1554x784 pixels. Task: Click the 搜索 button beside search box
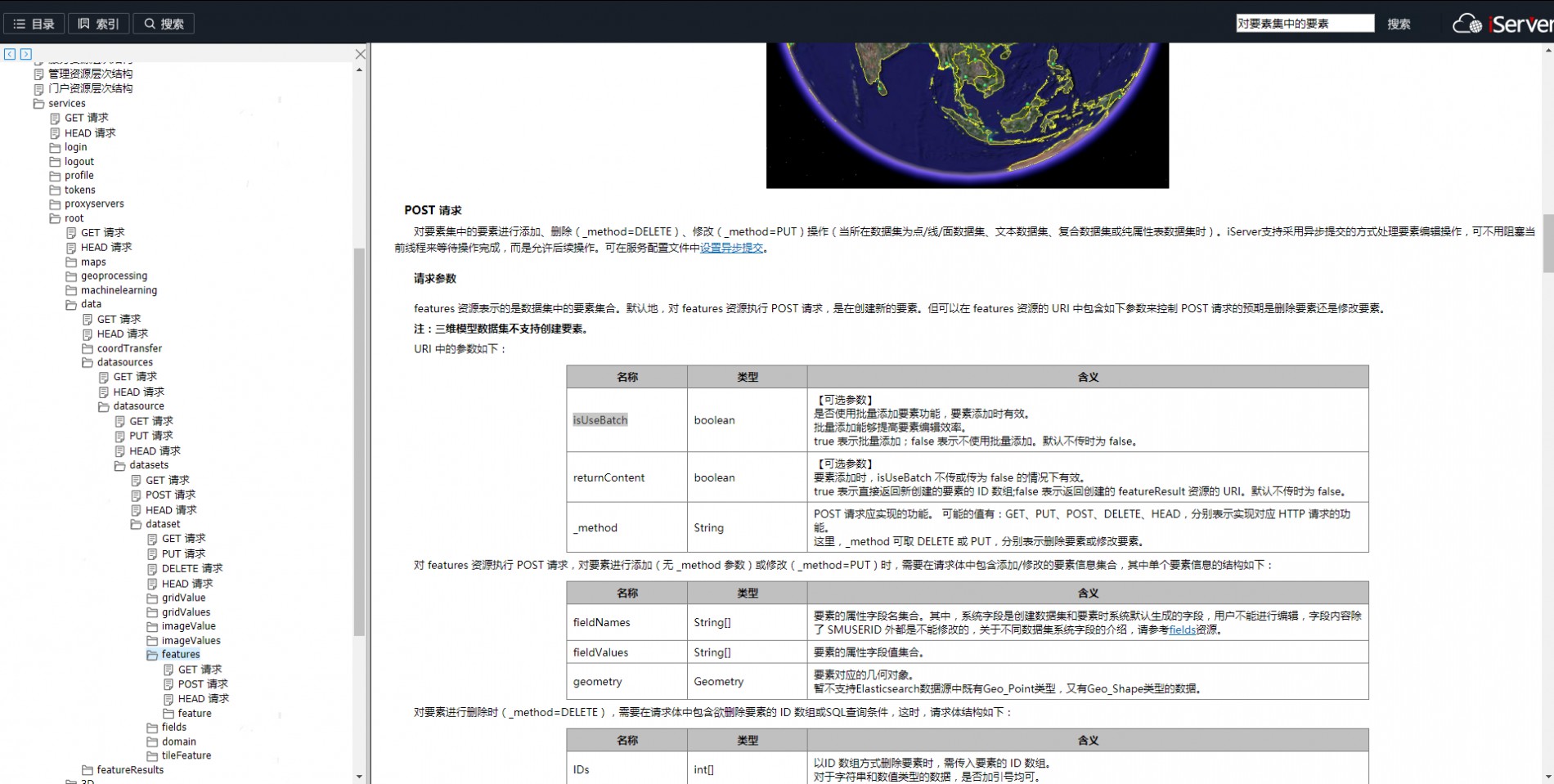[1399, 24]
